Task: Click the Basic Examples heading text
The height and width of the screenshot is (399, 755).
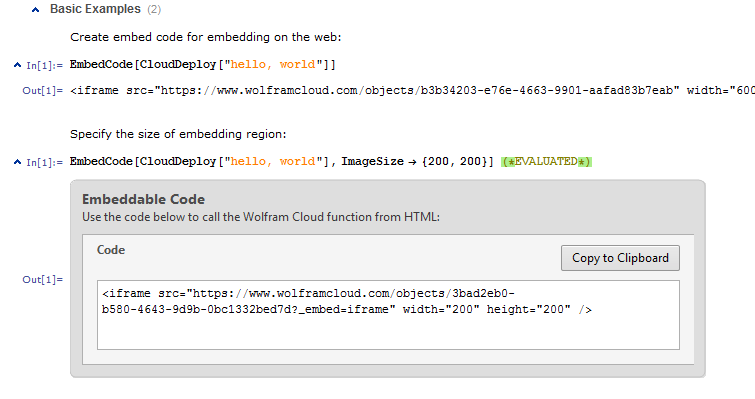Action: pyautogui.click(x=95, y=9)
